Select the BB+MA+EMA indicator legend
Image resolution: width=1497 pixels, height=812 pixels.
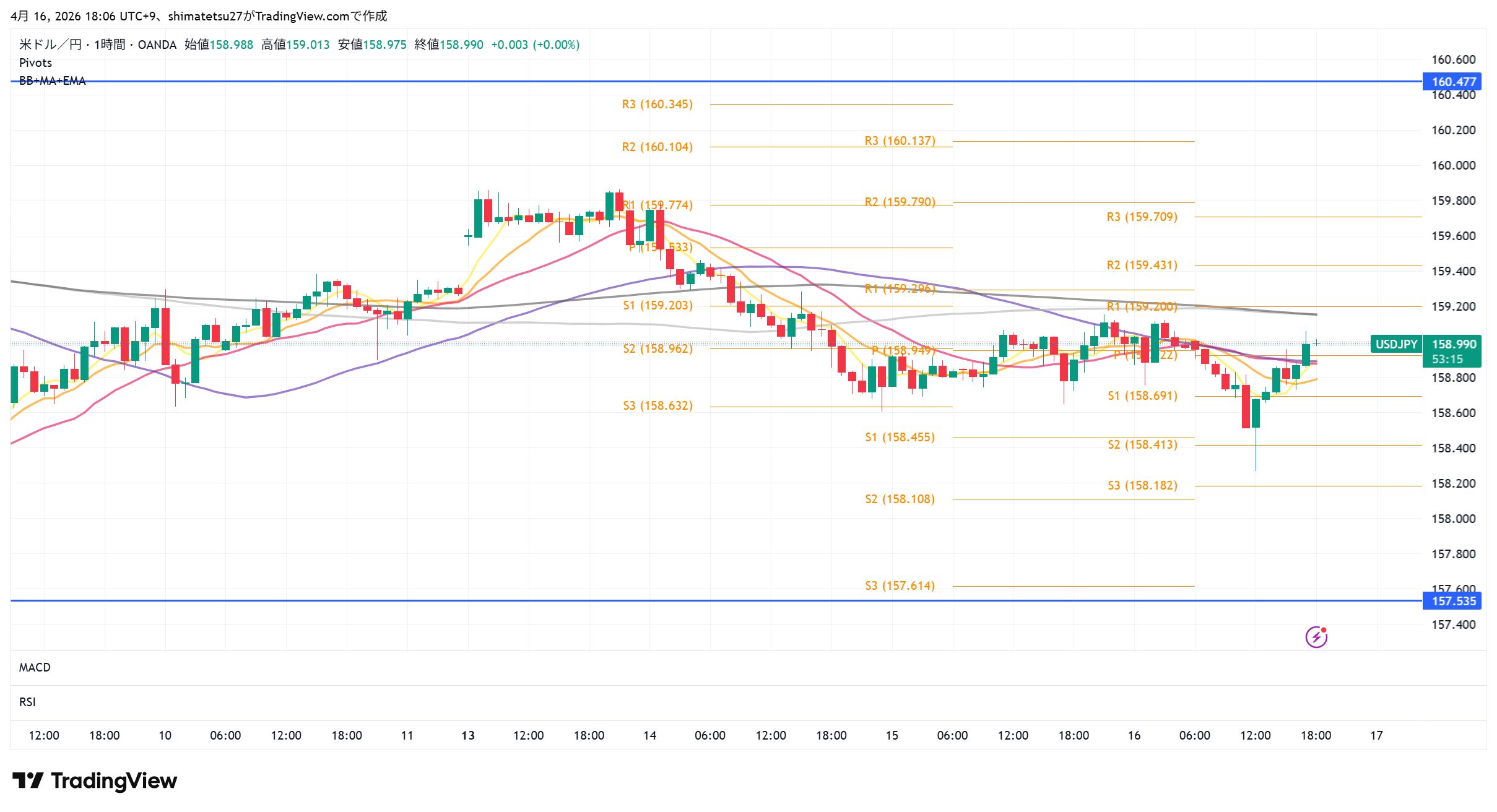(x=52, y=81)
